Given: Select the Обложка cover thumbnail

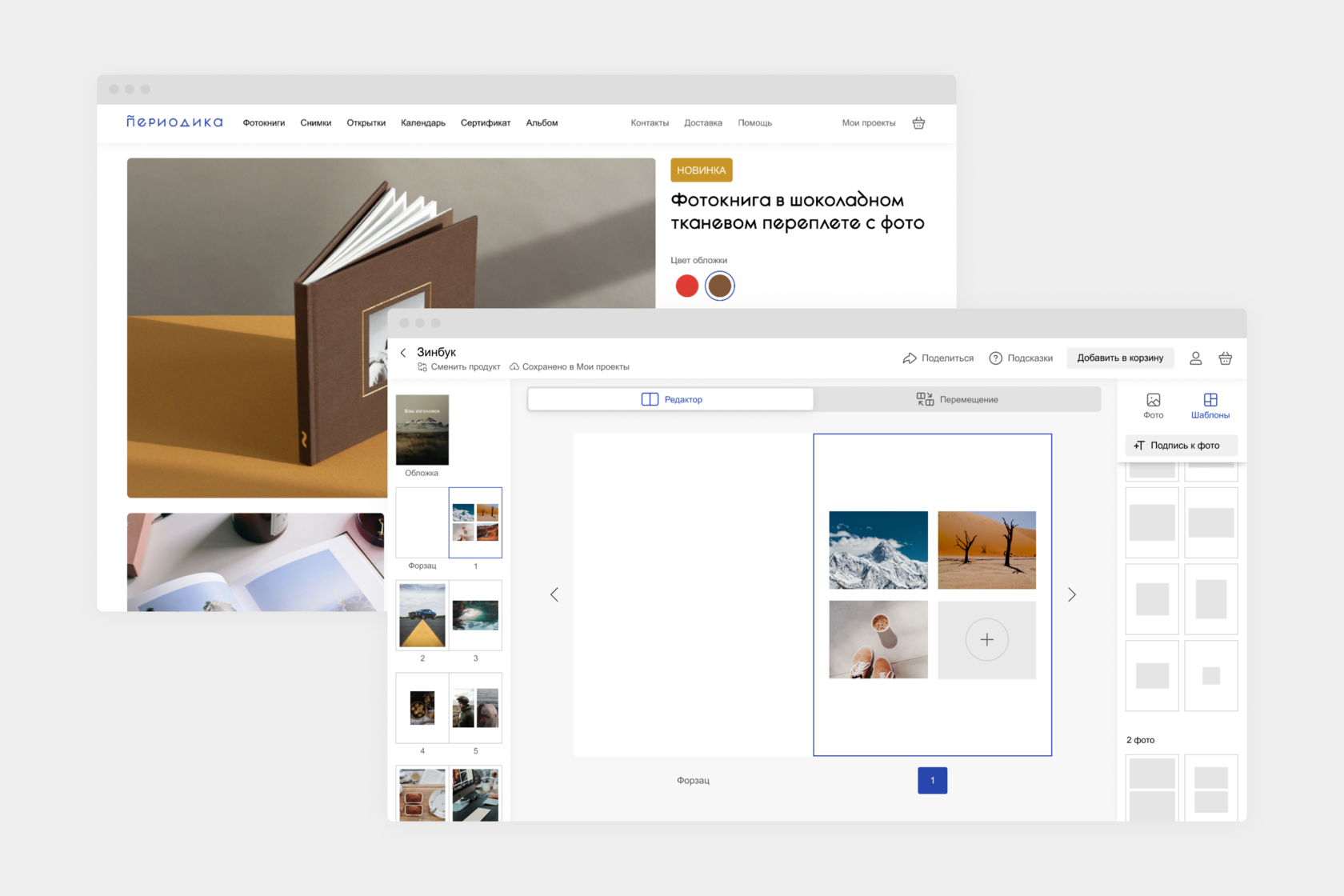Looking at the screenshot, I should click(422, 430).
